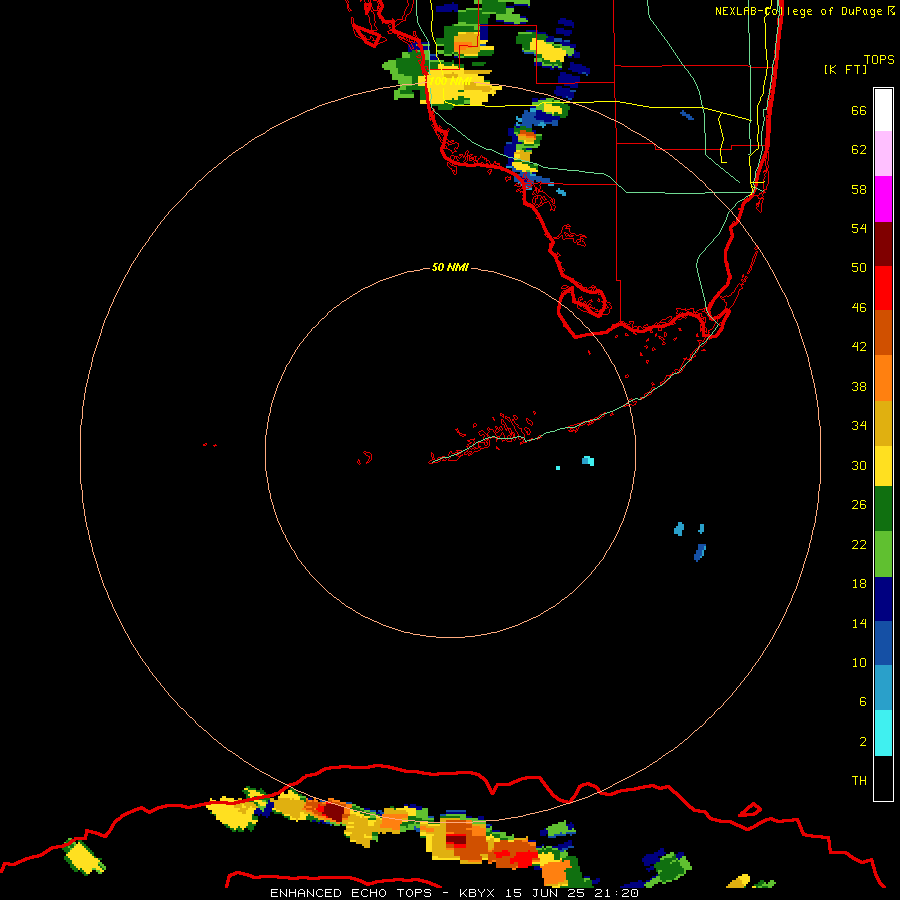Click the 6 legend value
The image size is (900, 900).
tap(862, 702)
